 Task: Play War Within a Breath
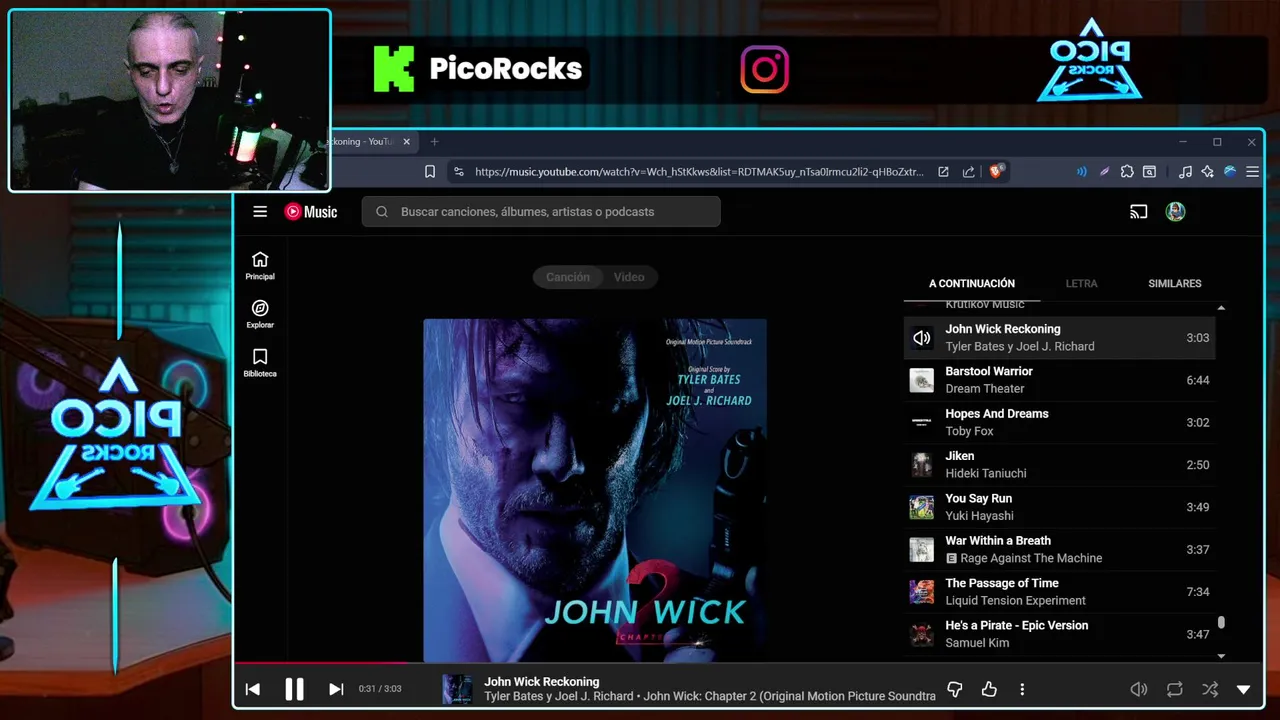(x=1060, y=549)
